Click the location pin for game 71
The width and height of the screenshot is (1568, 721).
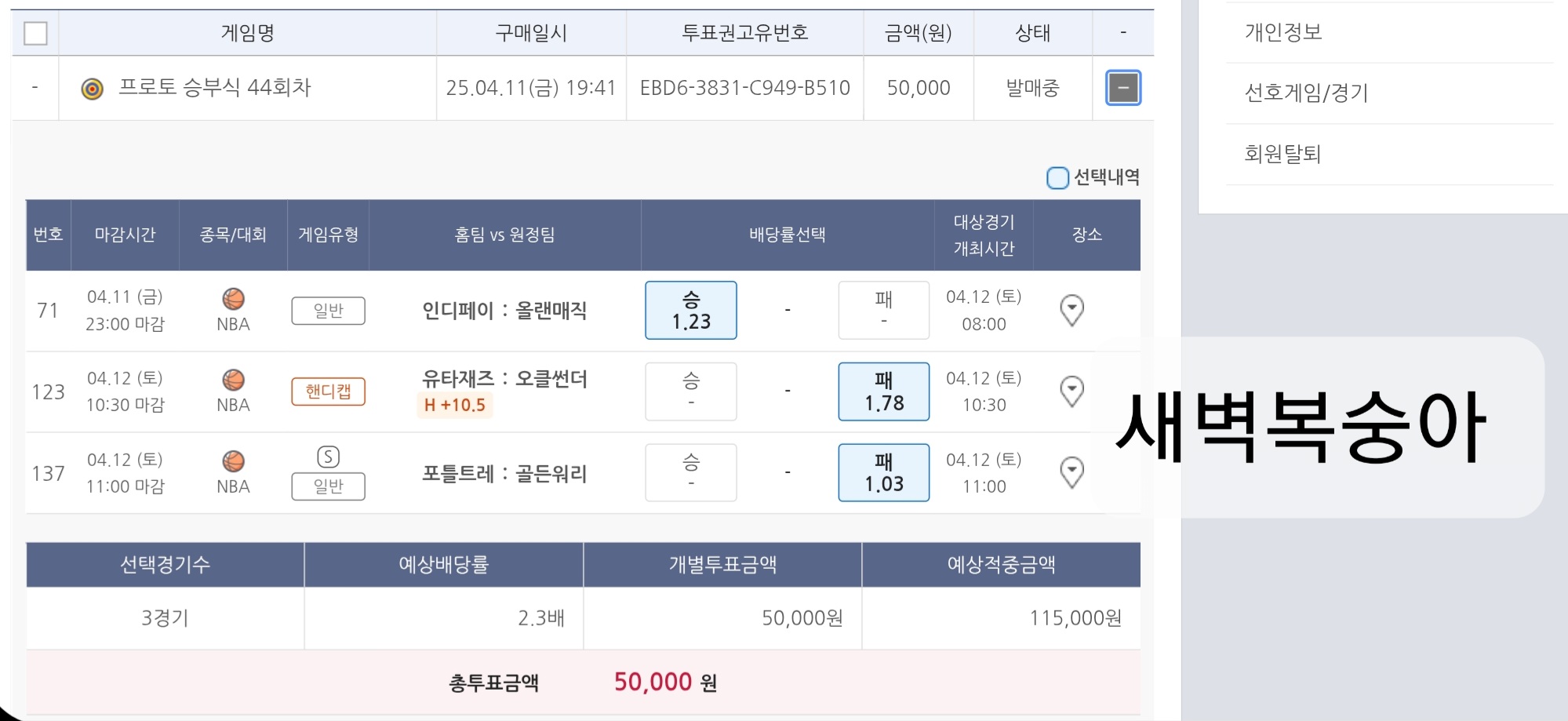point(1071,310)
